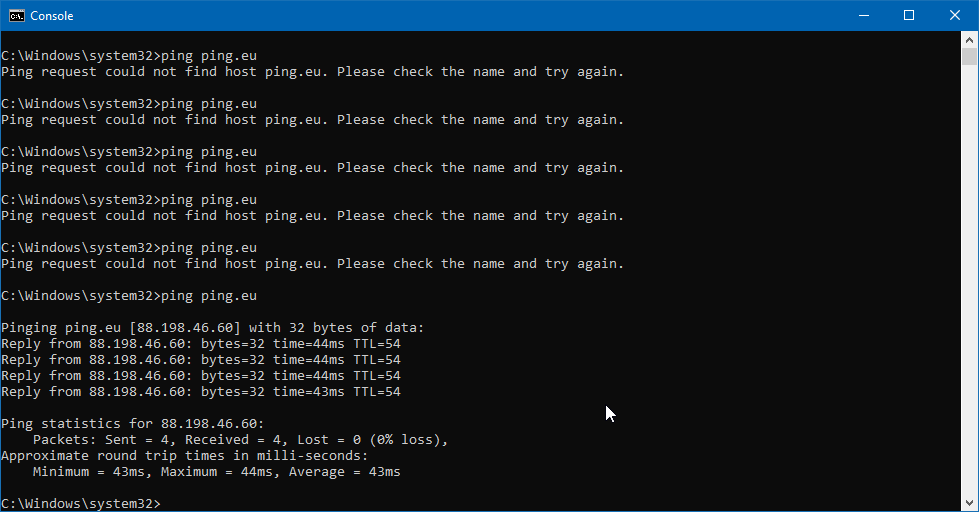This screenshot has height=512, width=979.
Task: Minimize the Console window
Action: [x=864, y=15]
